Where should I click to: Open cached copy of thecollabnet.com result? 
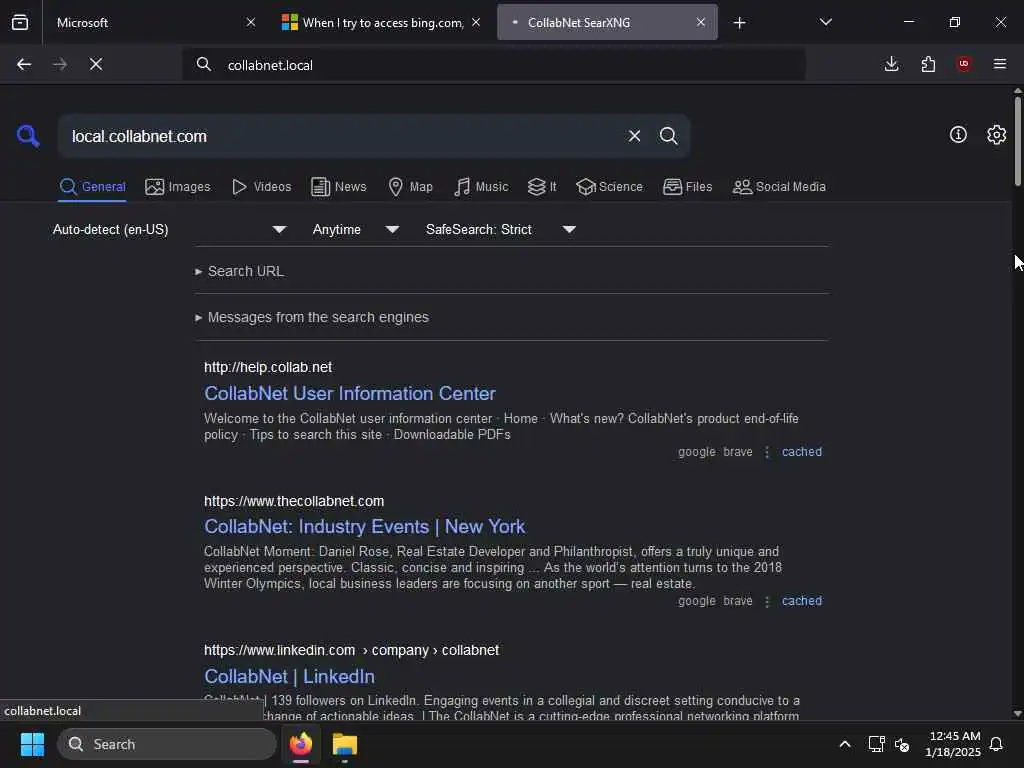tap(802, 601)
